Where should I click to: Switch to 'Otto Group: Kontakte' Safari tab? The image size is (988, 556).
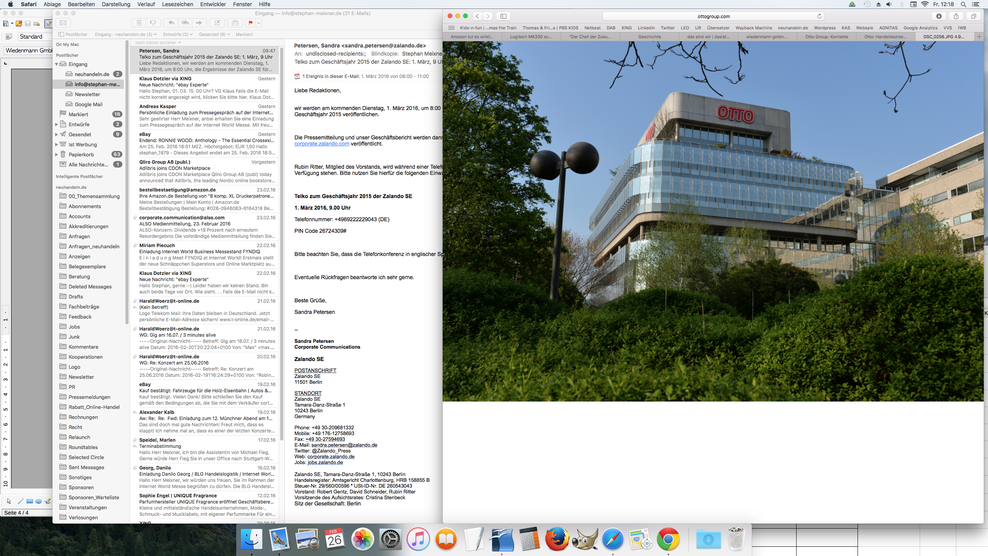coord(827,37)
